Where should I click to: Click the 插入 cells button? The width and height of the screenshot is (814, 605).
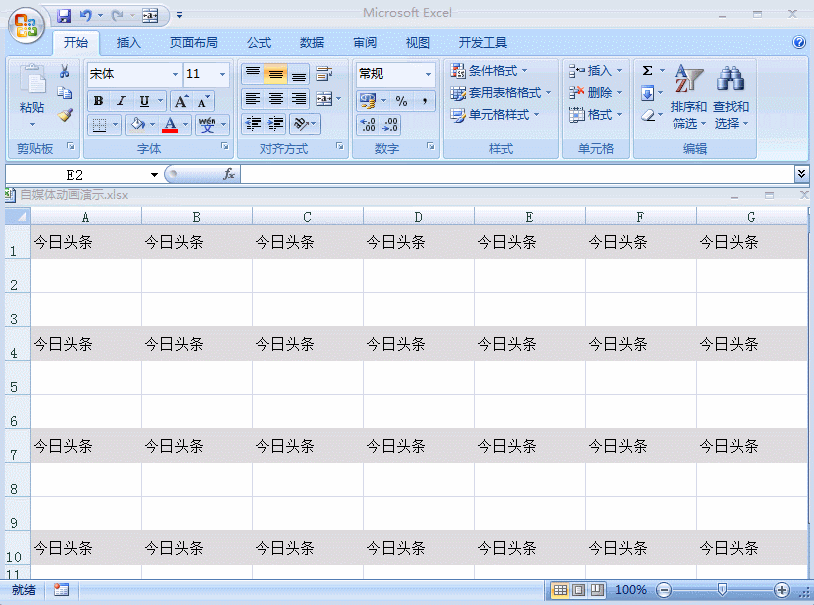(595, 71)
